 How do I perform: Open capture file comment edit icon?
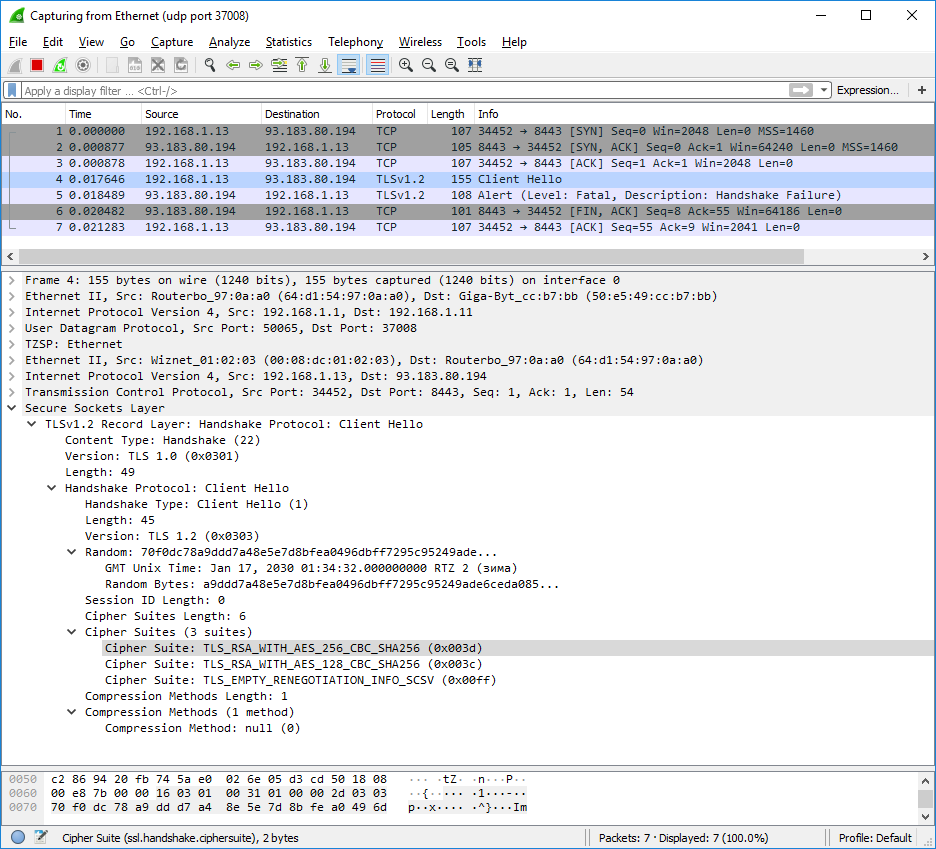coord(41,837)
